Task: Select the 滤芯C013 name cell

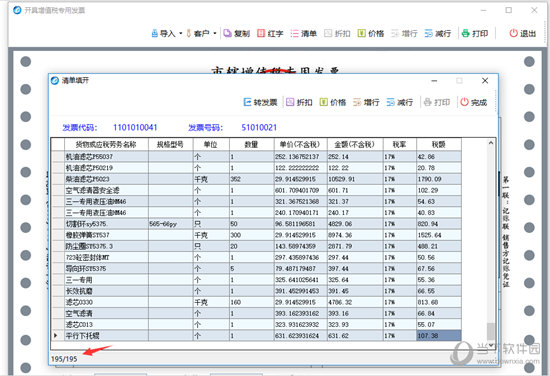Action: [x=106, y=324]
